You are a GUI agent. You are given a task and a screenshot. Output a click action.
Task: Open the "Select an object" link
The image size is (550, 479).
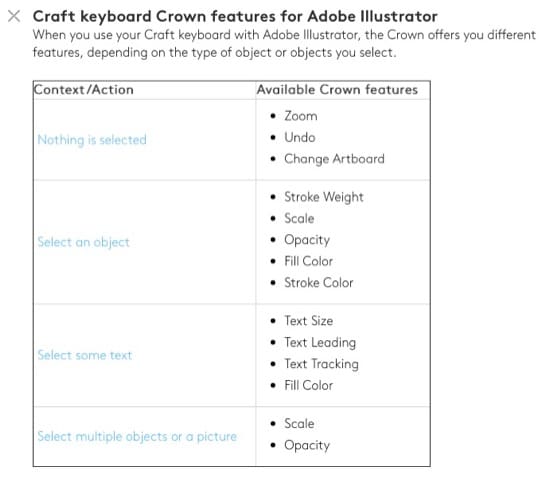[x=83, y=242]
